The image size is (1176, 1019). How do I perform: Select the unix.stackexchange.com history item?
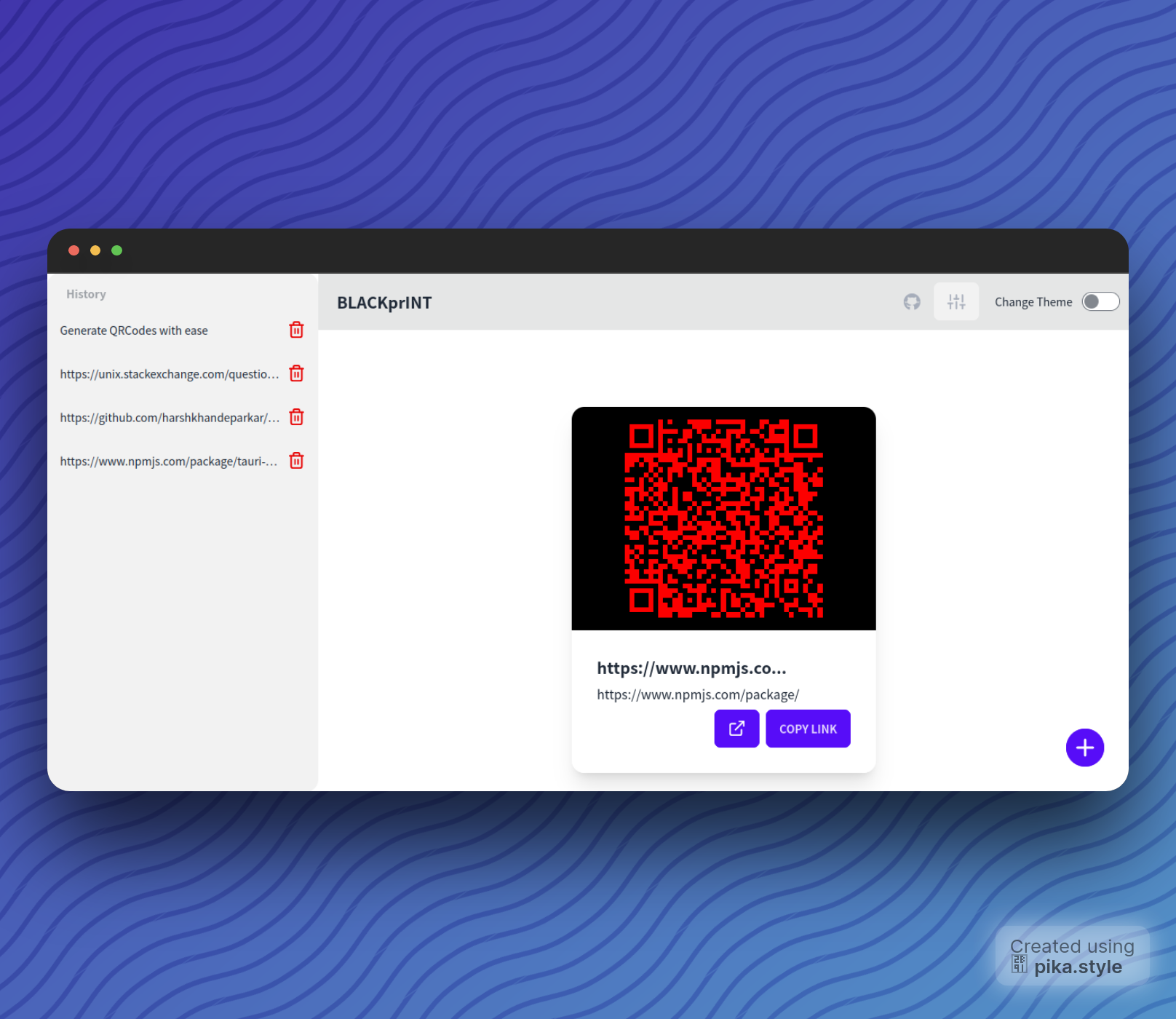(x=170, y=374)
